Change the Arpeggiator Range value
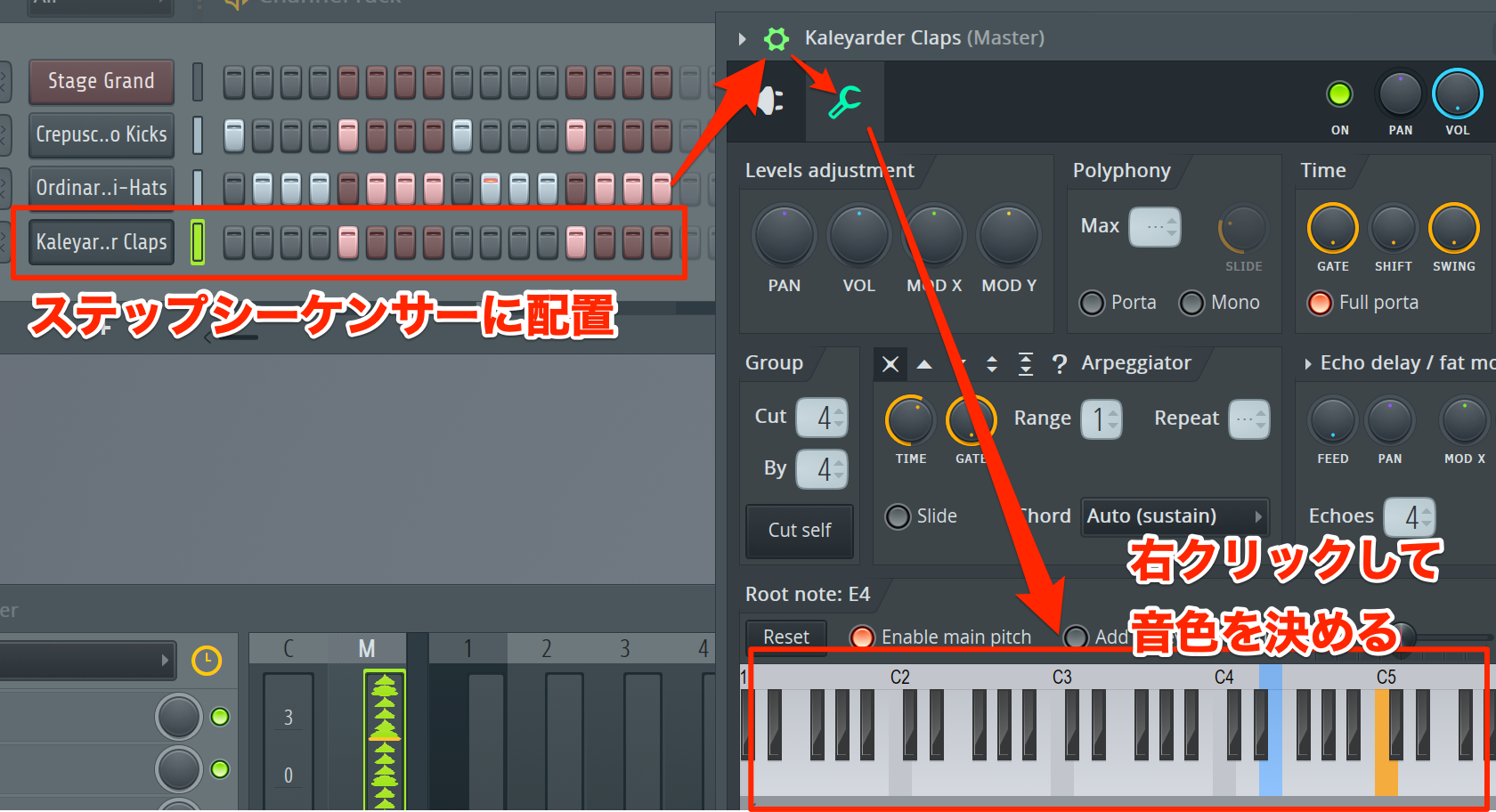The height and width of the screenshot is (812, 1496). point(1101,419)
